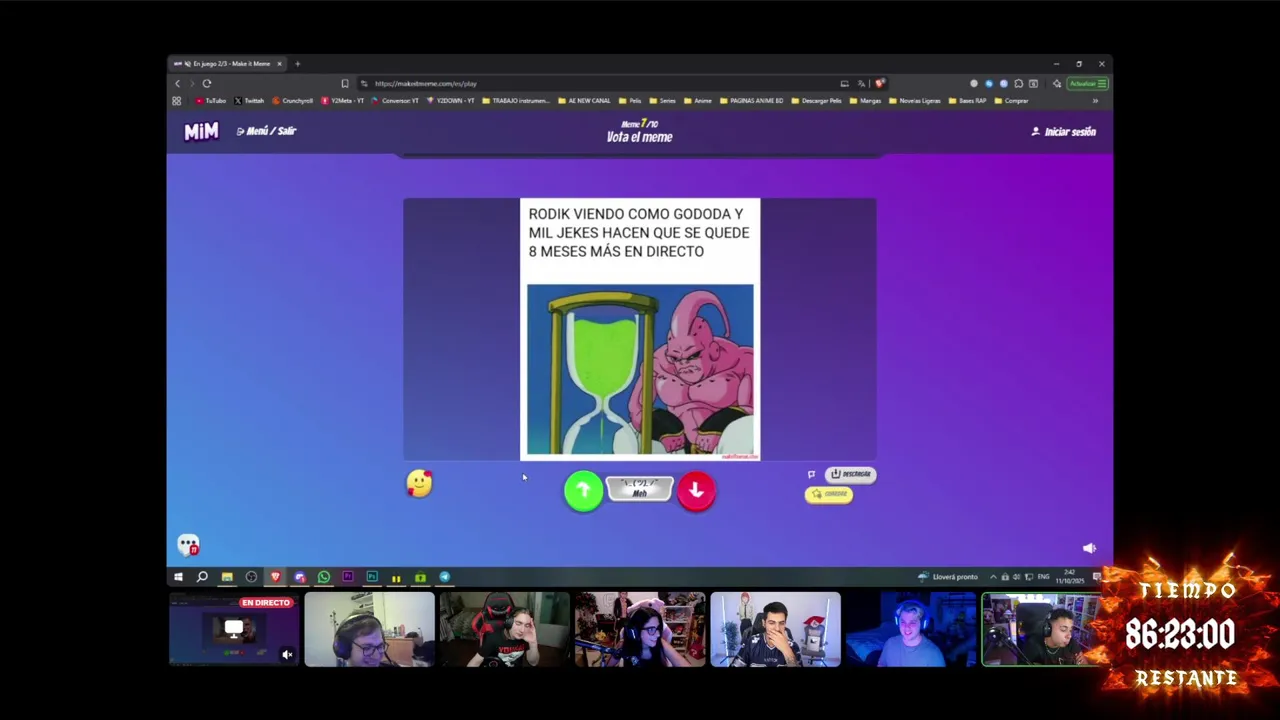
Task: Open the Twittah bookmark
Action: click(x=249, y=101)
